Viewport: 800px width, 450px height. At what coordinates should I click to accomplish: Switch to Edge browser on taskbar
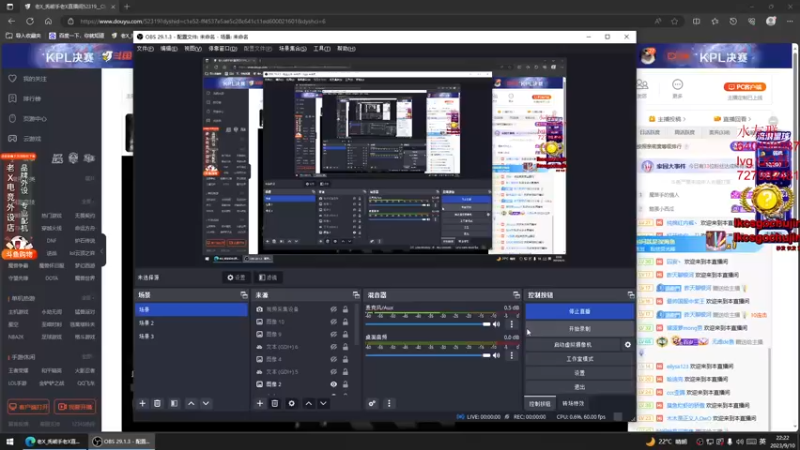tap(53, 441)
